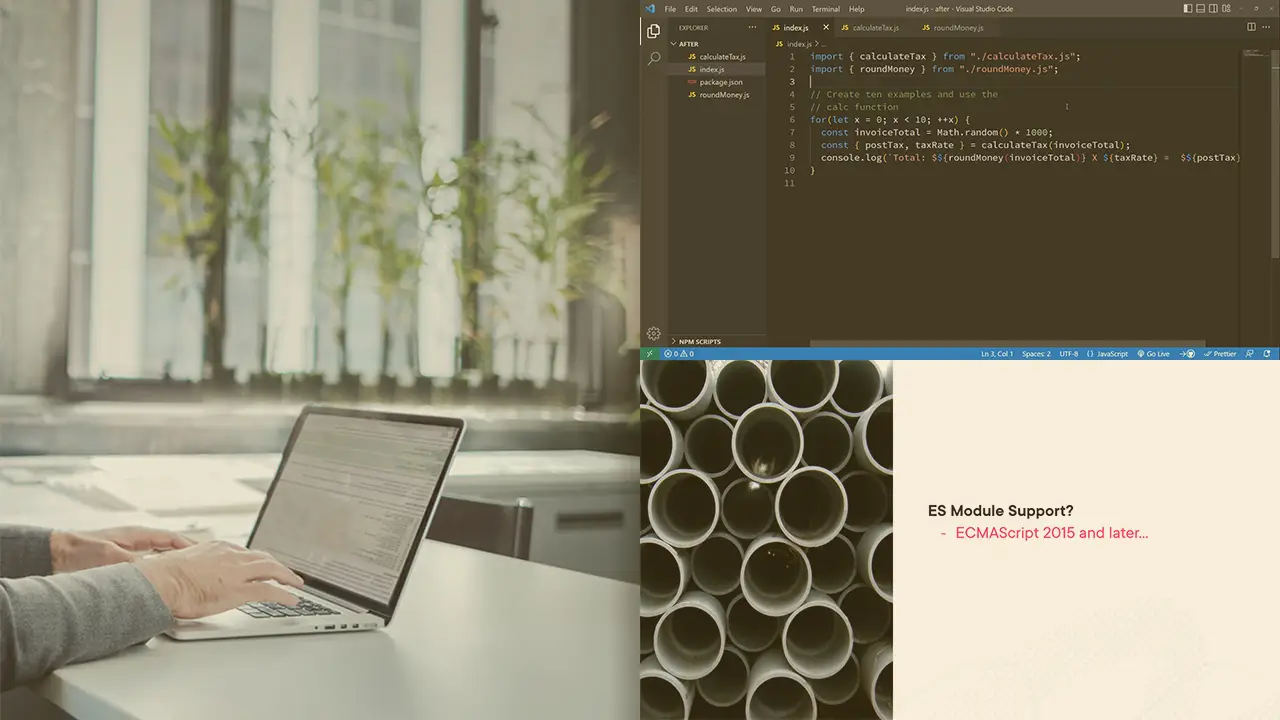Change file encoding UTF-8

1069,354
